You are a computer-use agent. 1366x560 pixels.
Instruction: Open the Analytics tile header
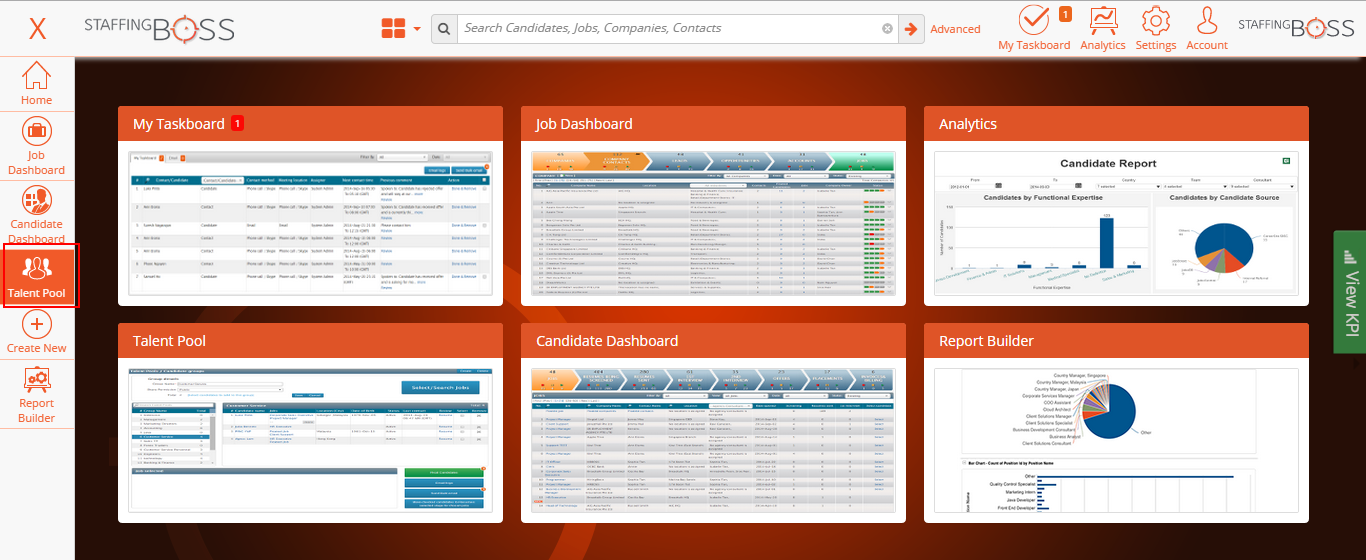pos(1116,124)
